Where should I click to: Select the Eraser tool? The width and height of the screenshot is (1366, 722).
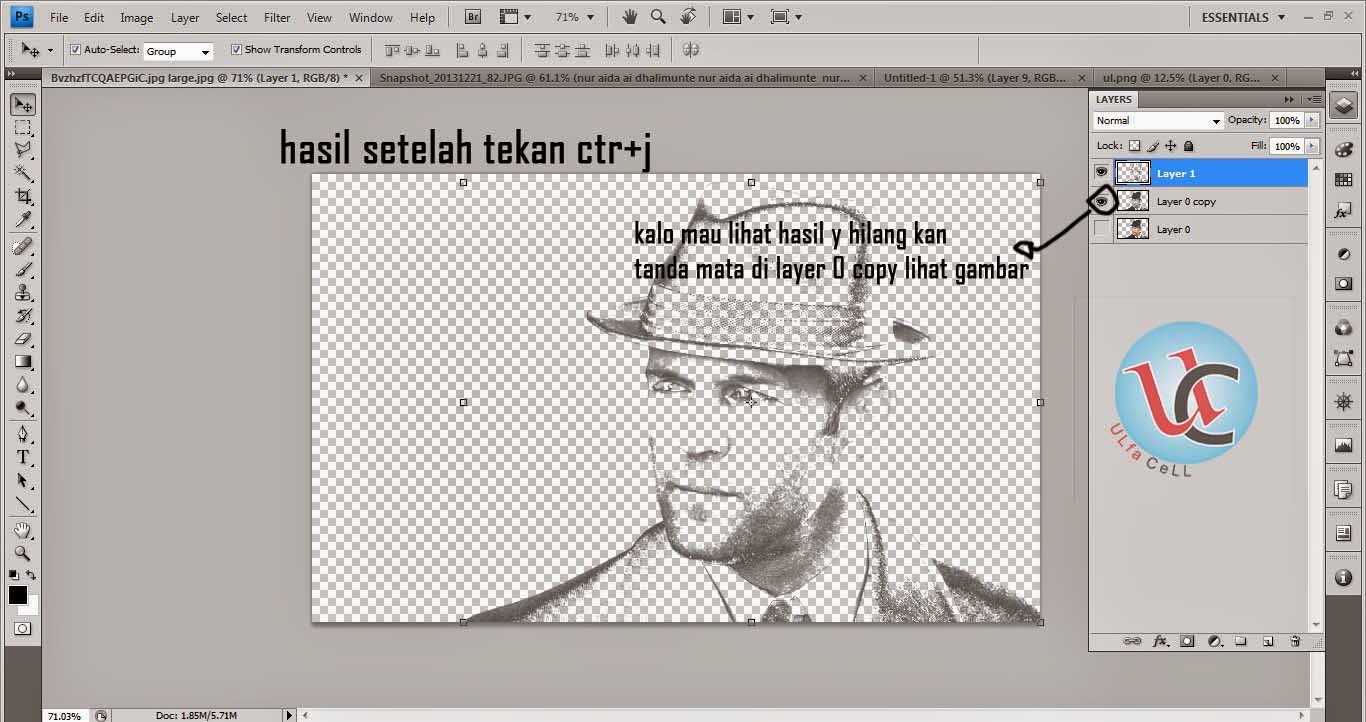coord(23,339)
